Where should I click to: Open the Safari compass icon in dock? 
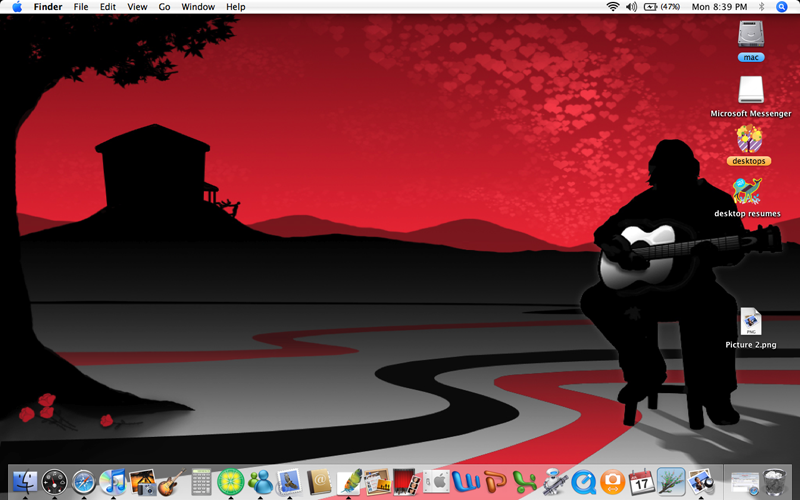(84, 482)
